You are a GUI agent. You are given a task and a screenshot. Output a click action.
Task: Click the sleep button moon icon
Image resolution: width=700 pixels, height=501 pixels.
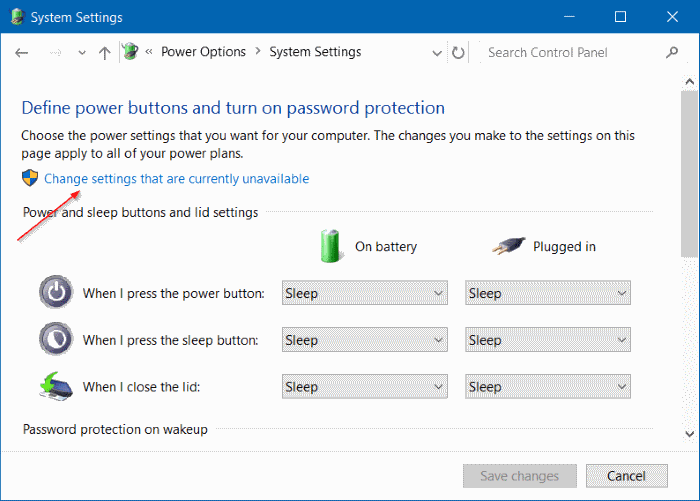pos(56,339)
